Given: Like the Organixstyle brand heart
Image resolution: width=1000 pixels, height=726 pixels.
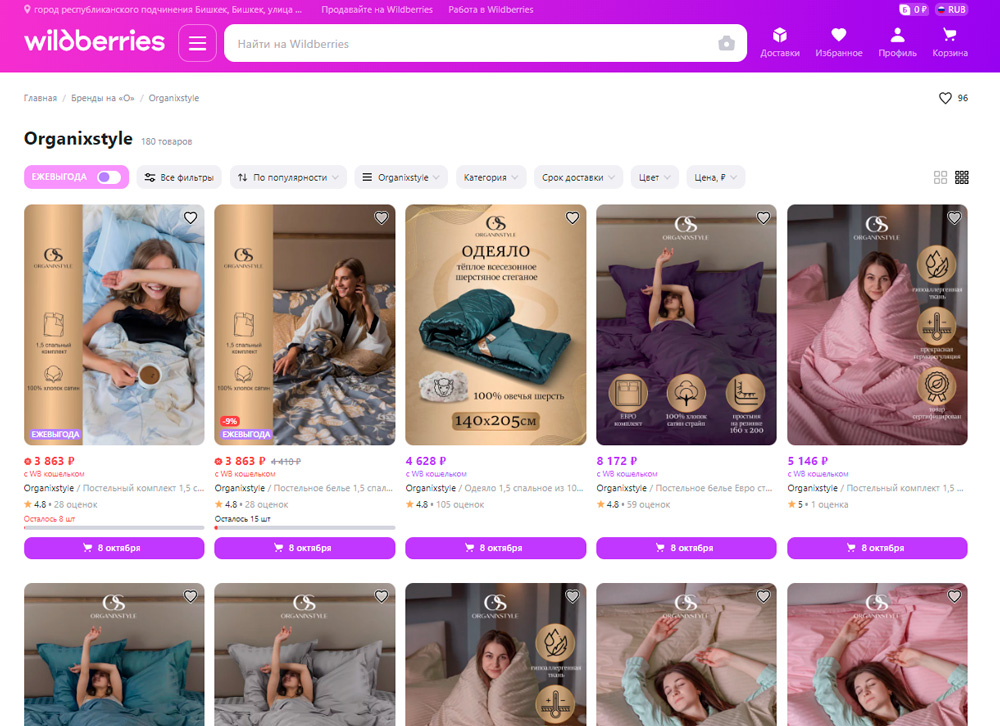Looking at the screenshot, I should 945,98.
